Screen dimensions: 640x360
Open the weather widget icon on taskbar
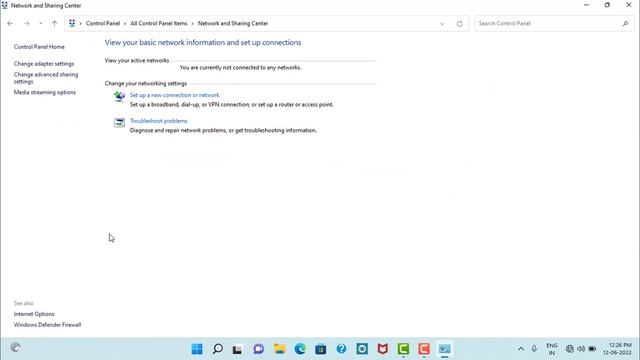[x=16, y=348]
